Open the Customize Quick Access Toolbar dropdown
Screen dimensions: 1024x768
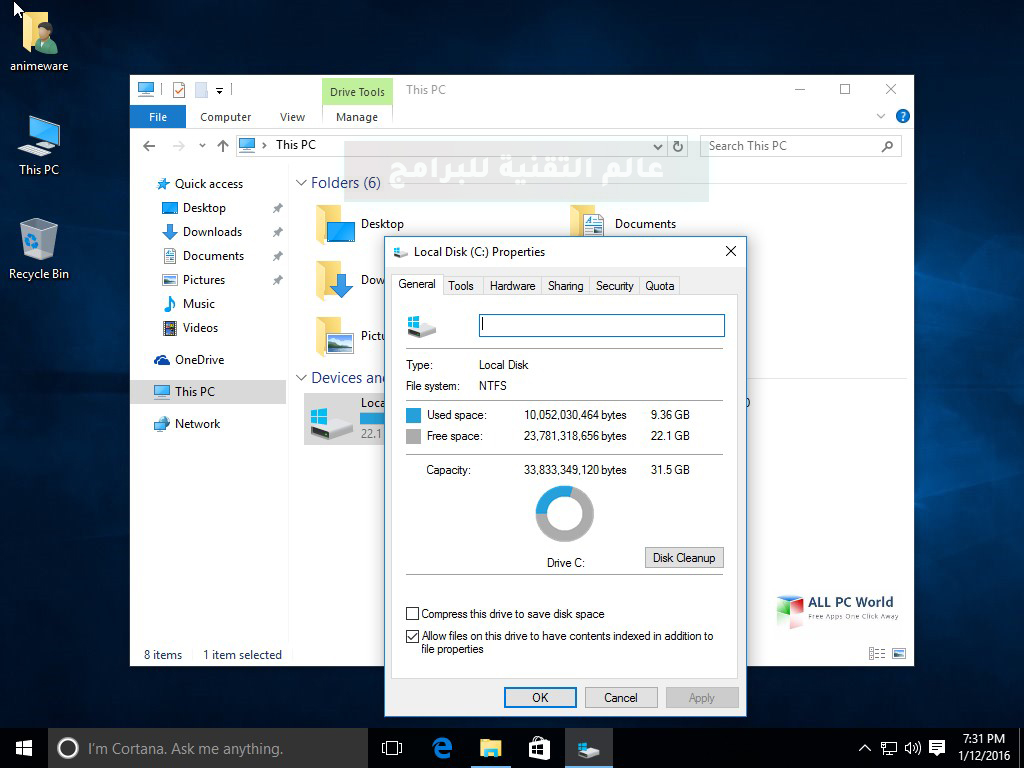coord(219,89)
